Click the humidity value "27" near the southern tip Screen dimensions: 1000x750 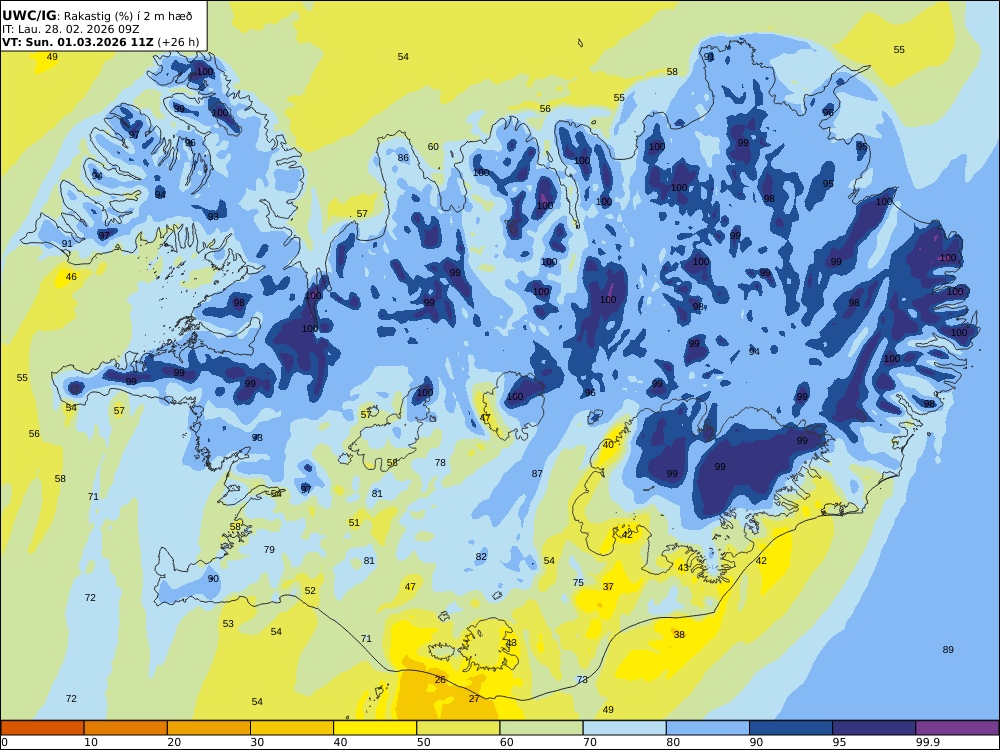(474, 698)
